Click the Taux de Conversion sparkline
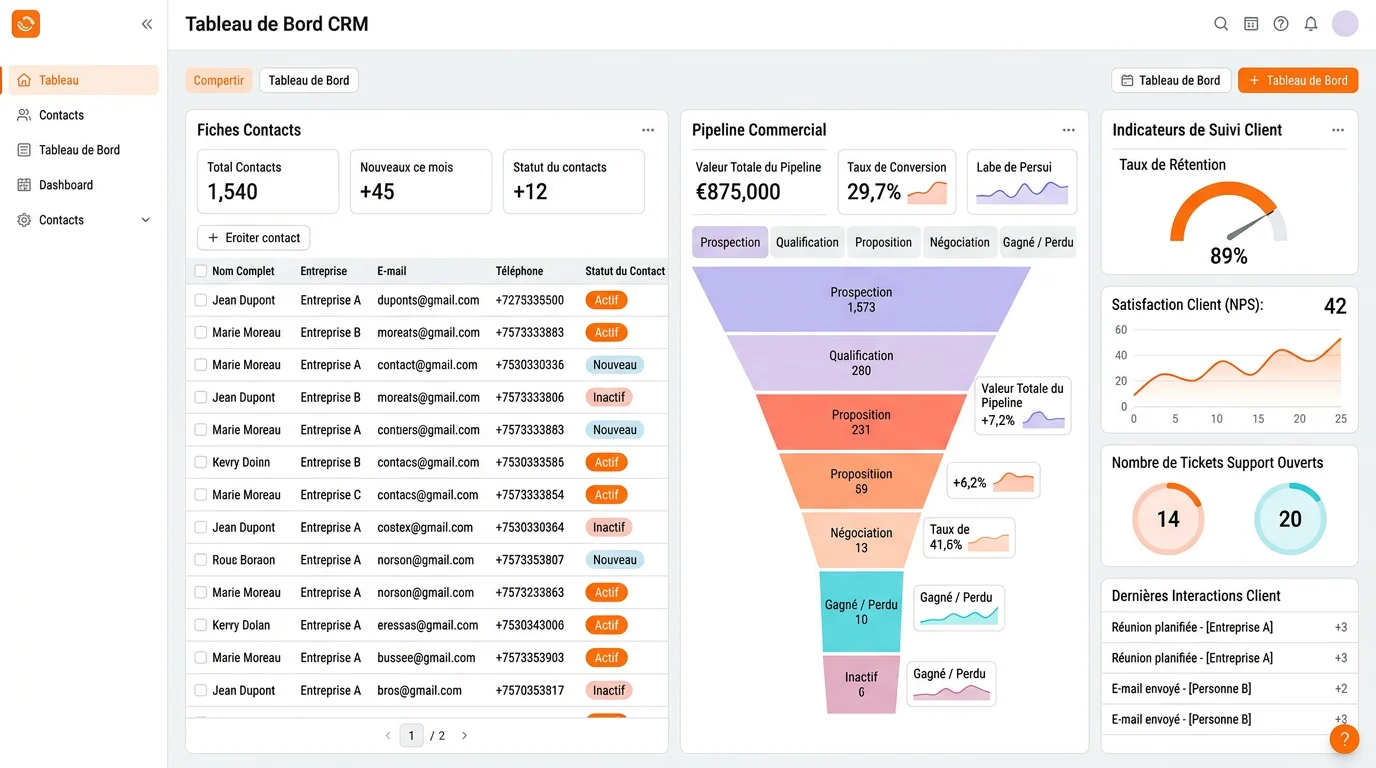 tap(927, 192)
